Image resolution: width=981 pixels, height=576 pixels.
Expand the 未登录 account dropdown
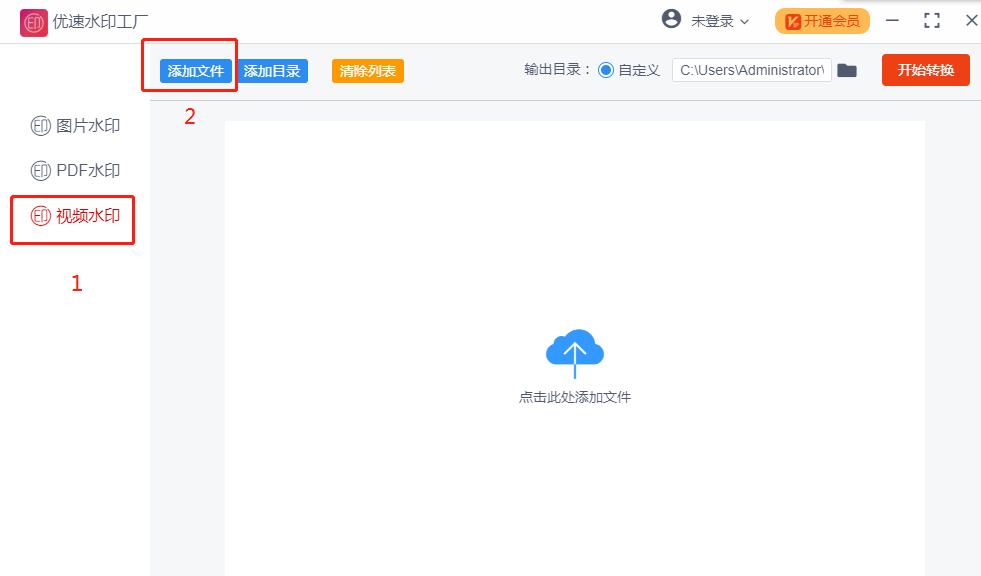point(720,21)
